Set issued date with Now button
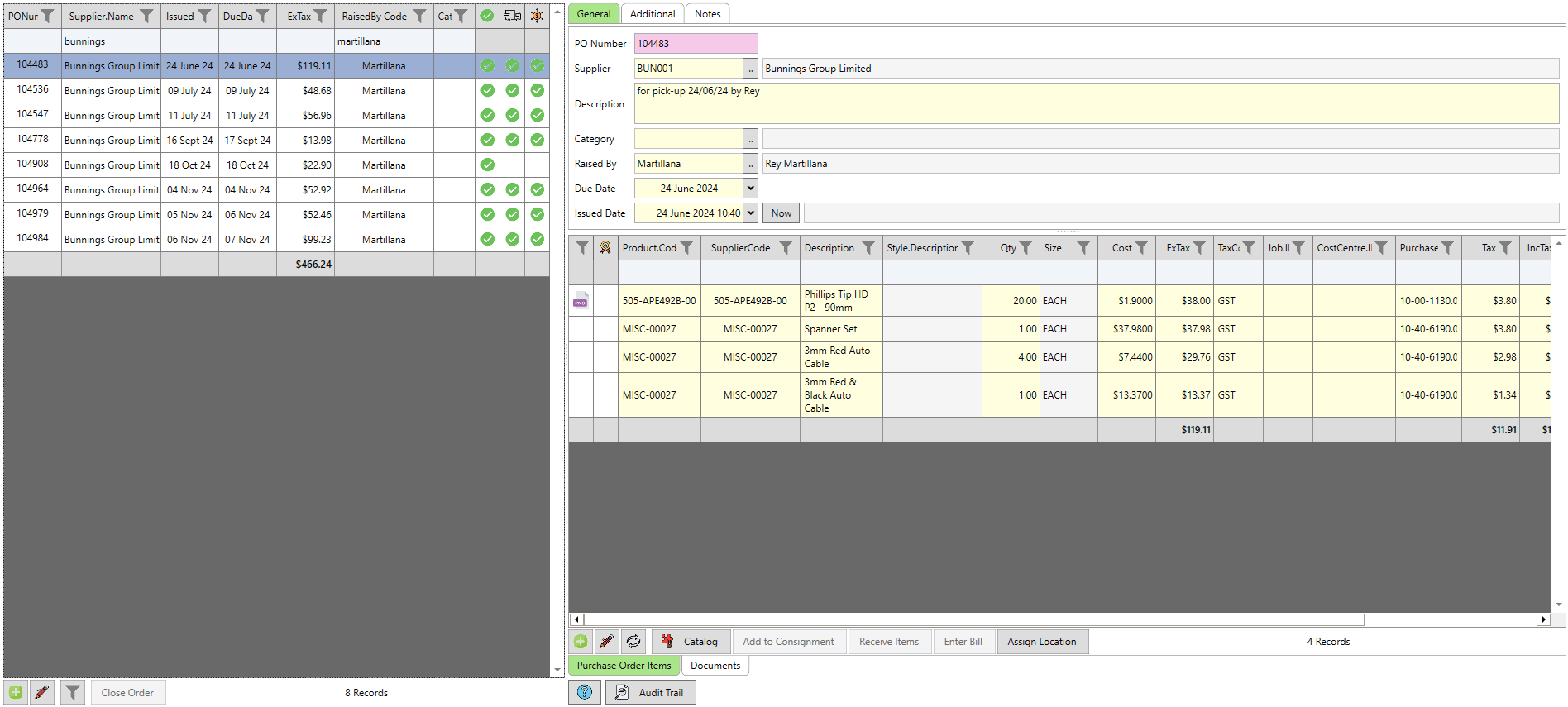The image size is (1568, 707). coord(781,213)
